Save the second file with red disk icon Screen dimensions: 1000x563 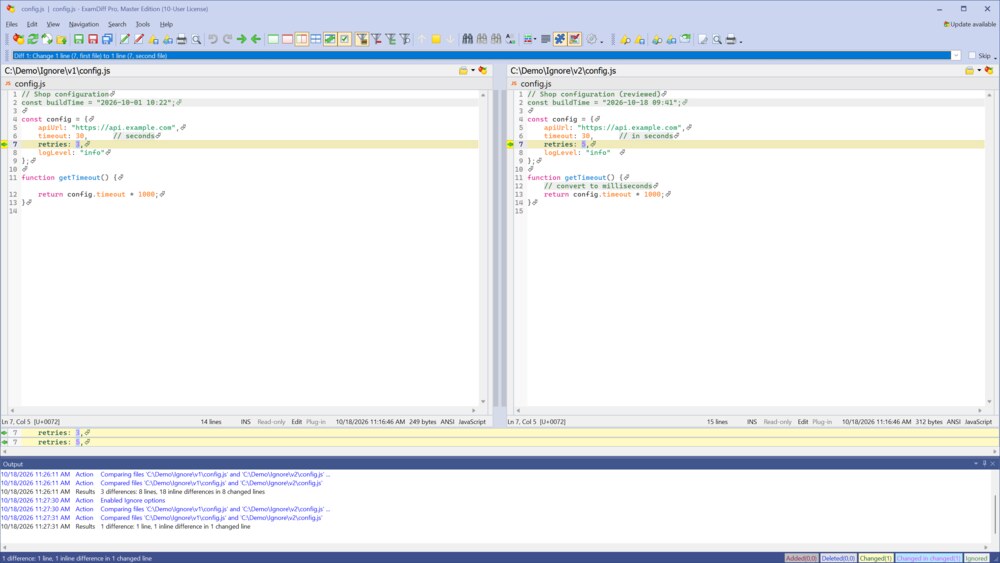pyautogui.click(x=92, y=40)
